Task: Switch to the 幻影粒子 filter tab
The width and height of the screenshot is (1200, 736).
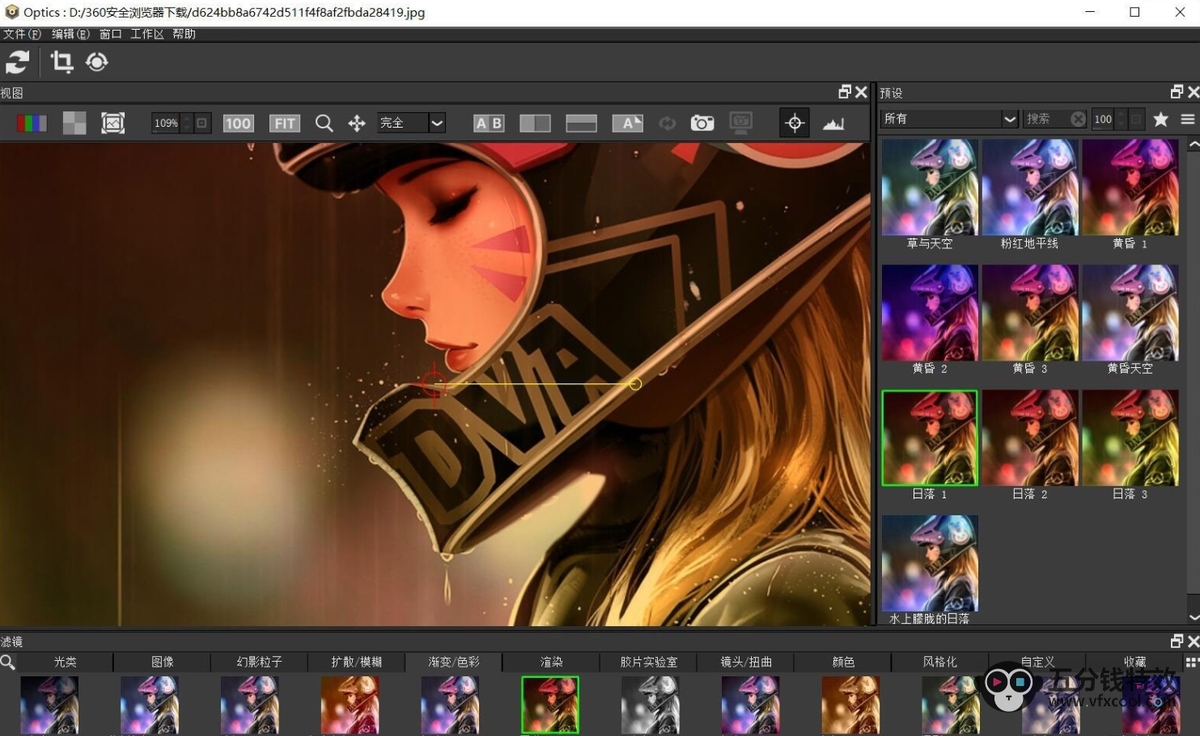Action: [259, 662]
